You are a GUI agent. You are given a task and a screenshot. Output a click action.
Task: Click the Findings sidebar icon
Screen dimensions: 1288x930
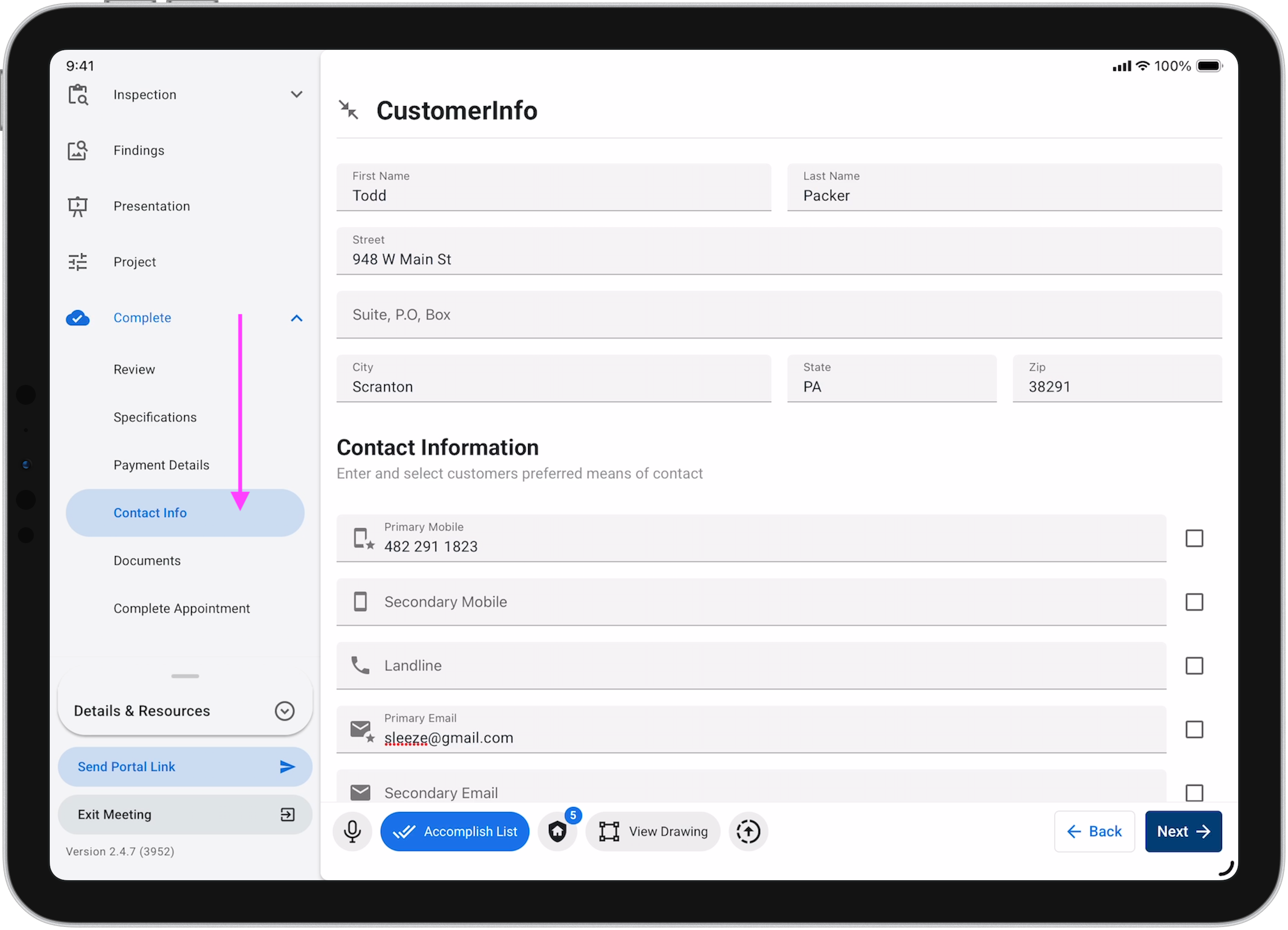pos(78,150)
